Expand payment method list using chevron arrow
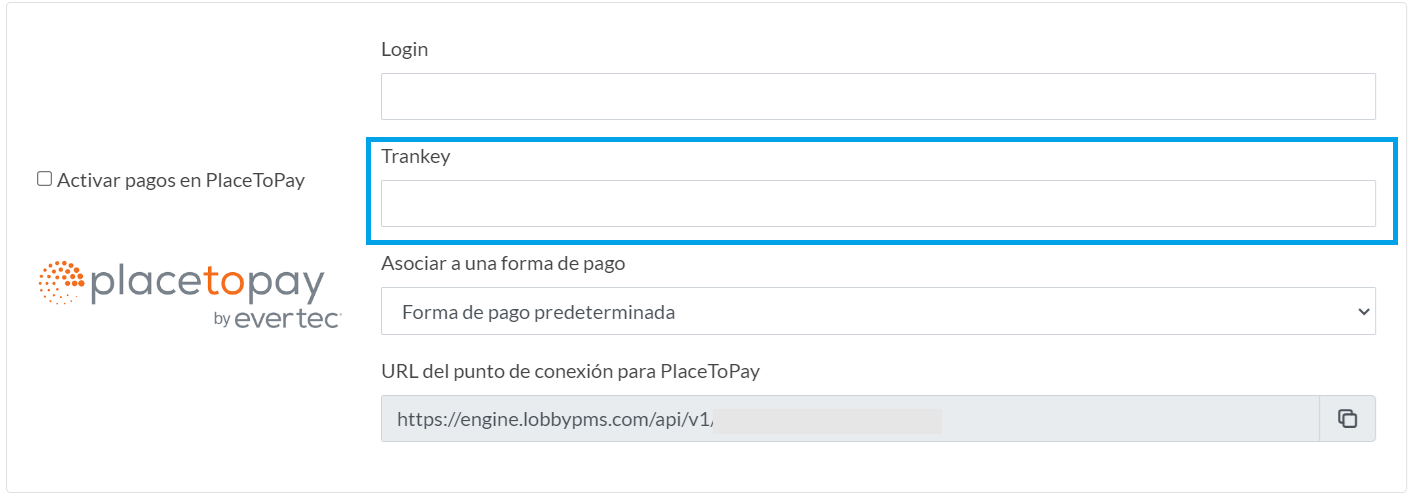This screenshot has height=496, width=1410. click(1363, 312)
